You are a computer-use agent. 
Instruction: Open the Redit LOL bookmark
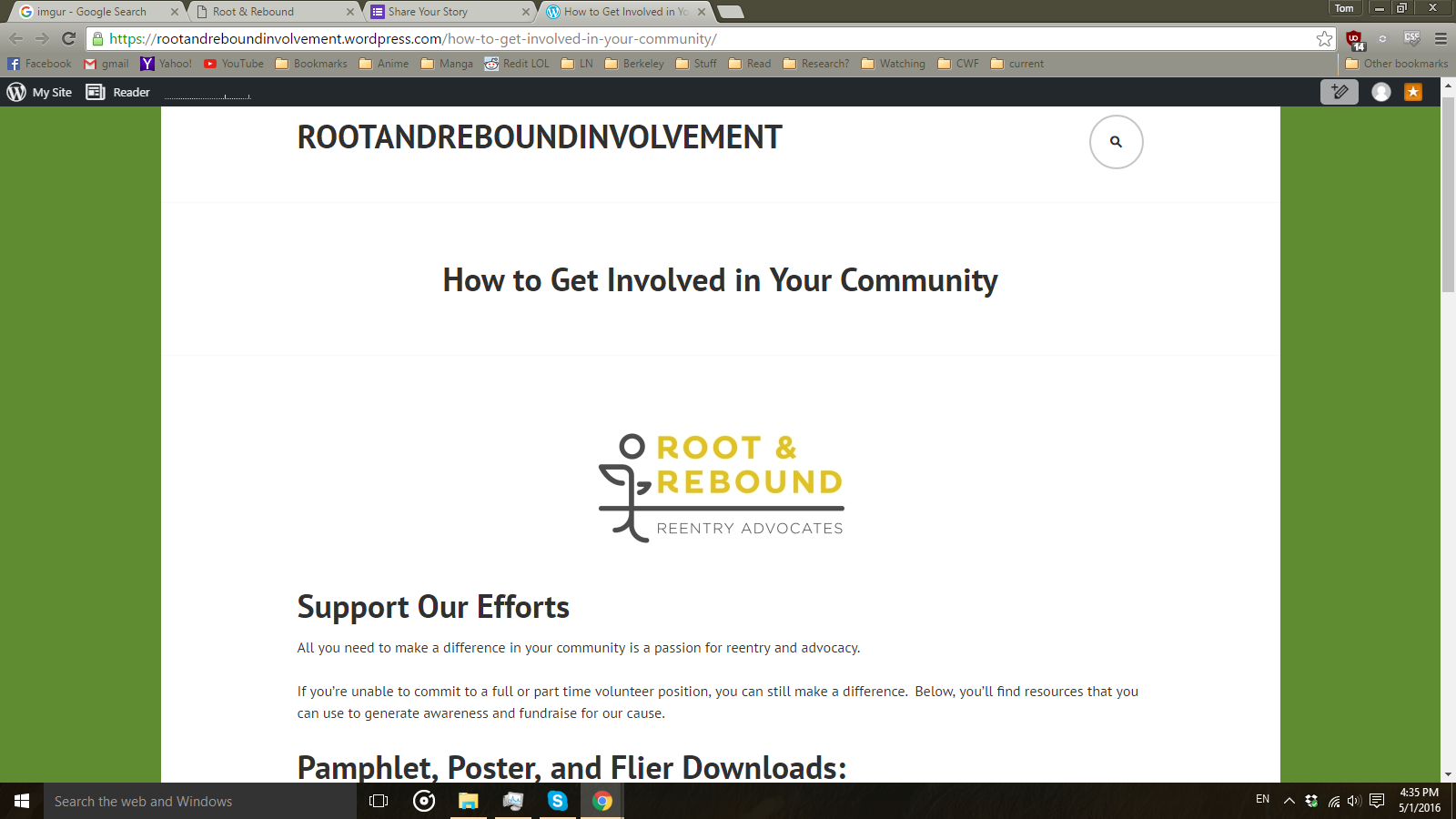click(517, 64)
